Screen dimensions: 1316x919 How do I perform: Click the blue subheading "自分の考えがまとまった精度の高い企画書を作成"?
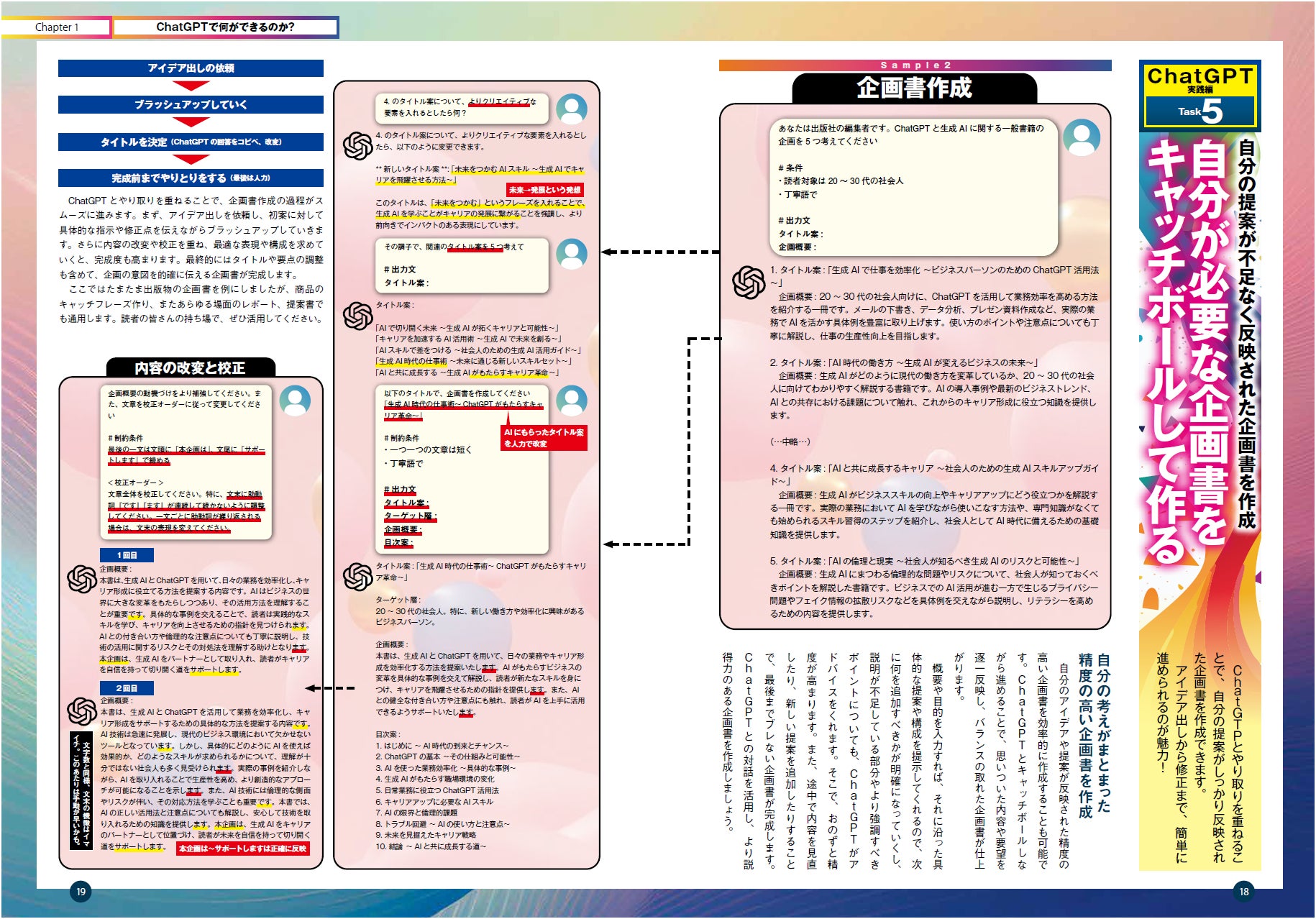[x=1094, y=736]
